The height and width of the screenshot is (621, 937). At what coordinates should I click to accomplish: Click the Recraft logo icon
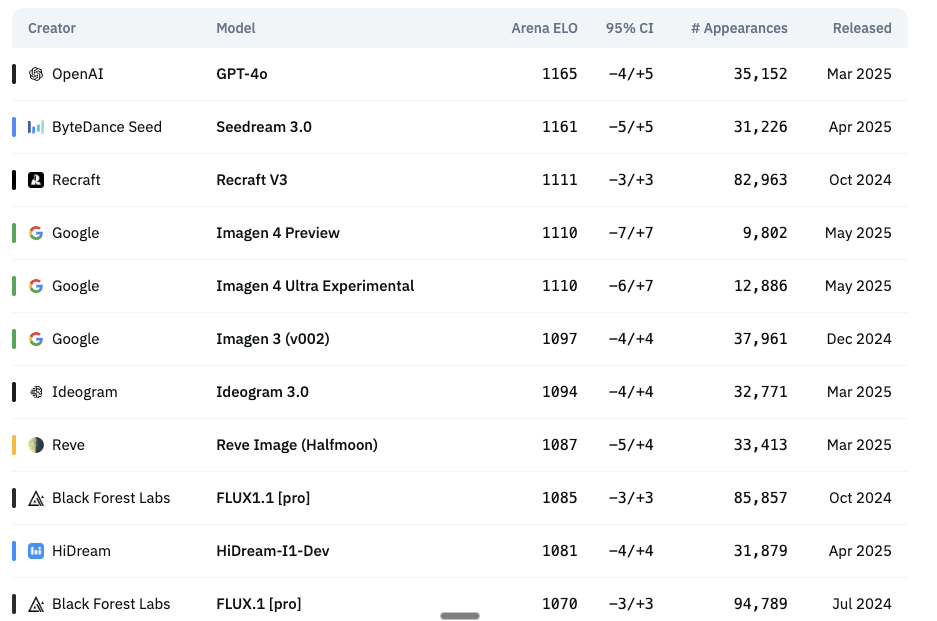coord(36,180)
